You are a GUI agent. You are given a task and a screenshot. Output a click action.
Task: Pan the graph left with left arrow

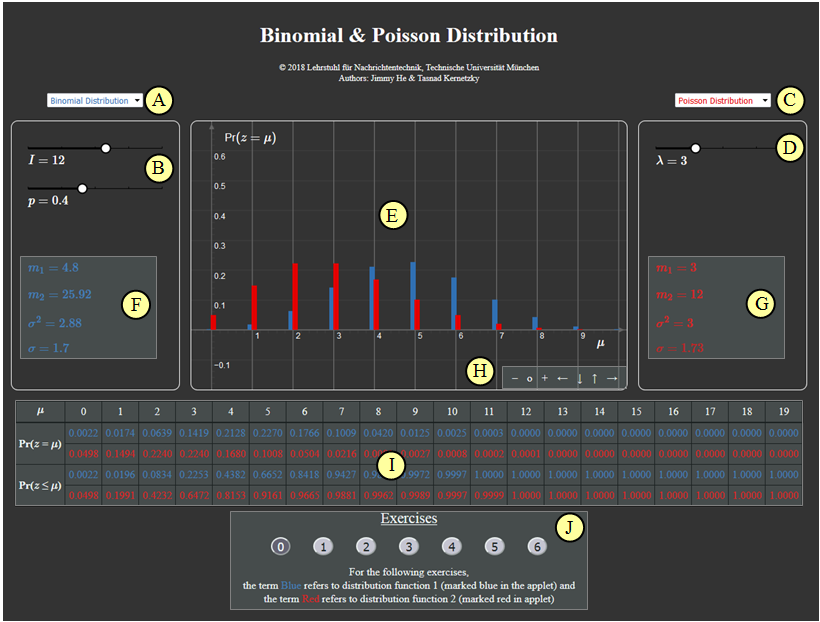click(562, 378)
